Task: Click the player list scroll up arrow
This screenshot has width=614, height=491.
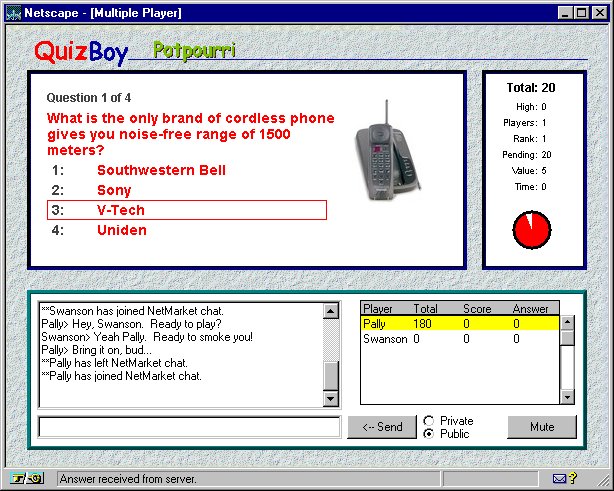Action: 567,323
